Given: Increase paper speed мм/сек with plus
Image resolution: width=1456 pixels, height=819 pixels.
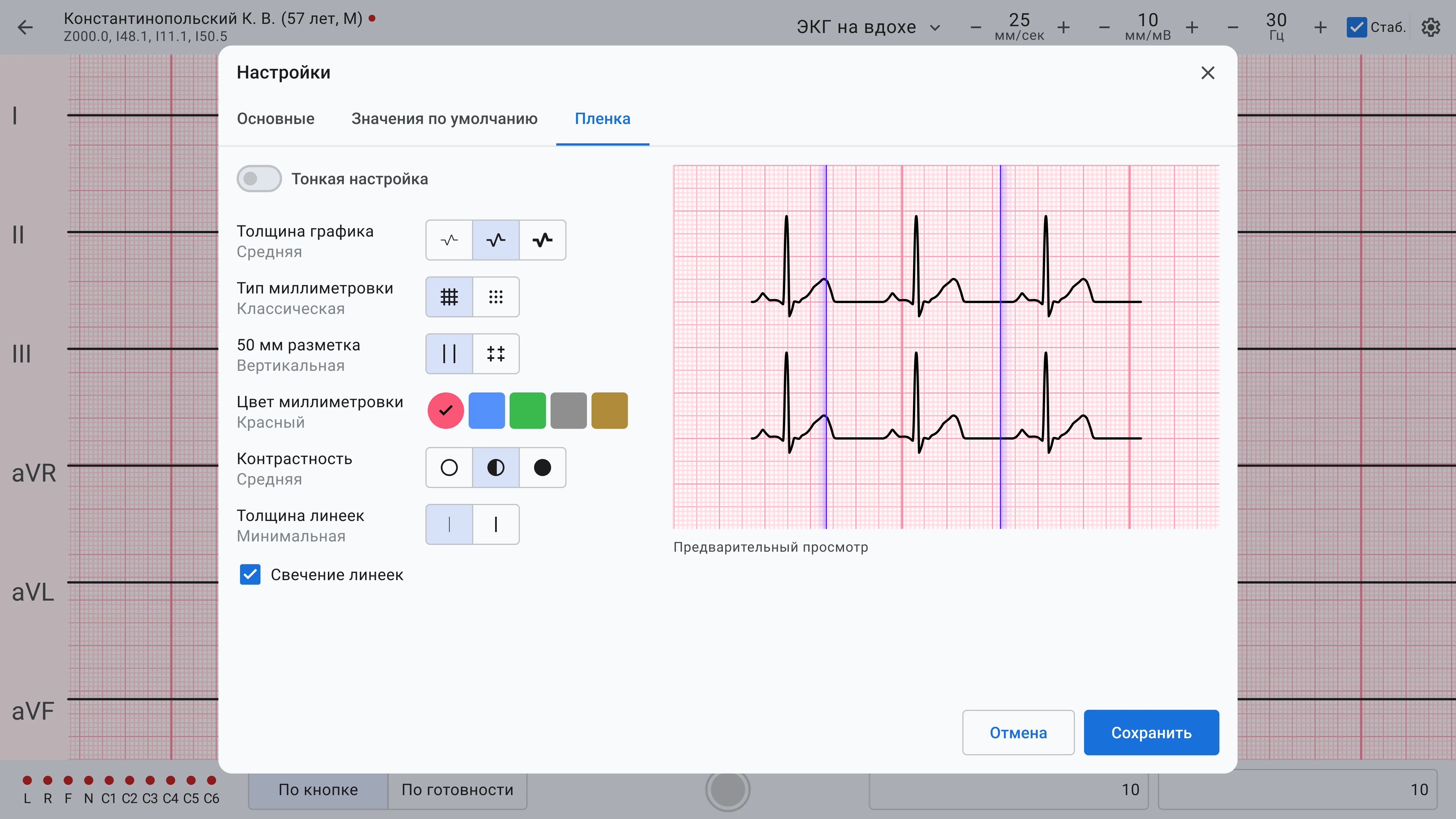Looking at the screenshot, I should [1063, 27].
